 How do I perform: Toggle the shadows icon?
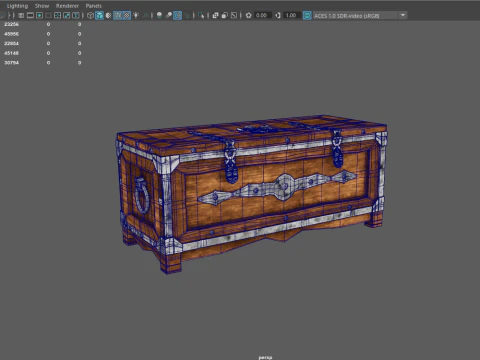(146, 15)
